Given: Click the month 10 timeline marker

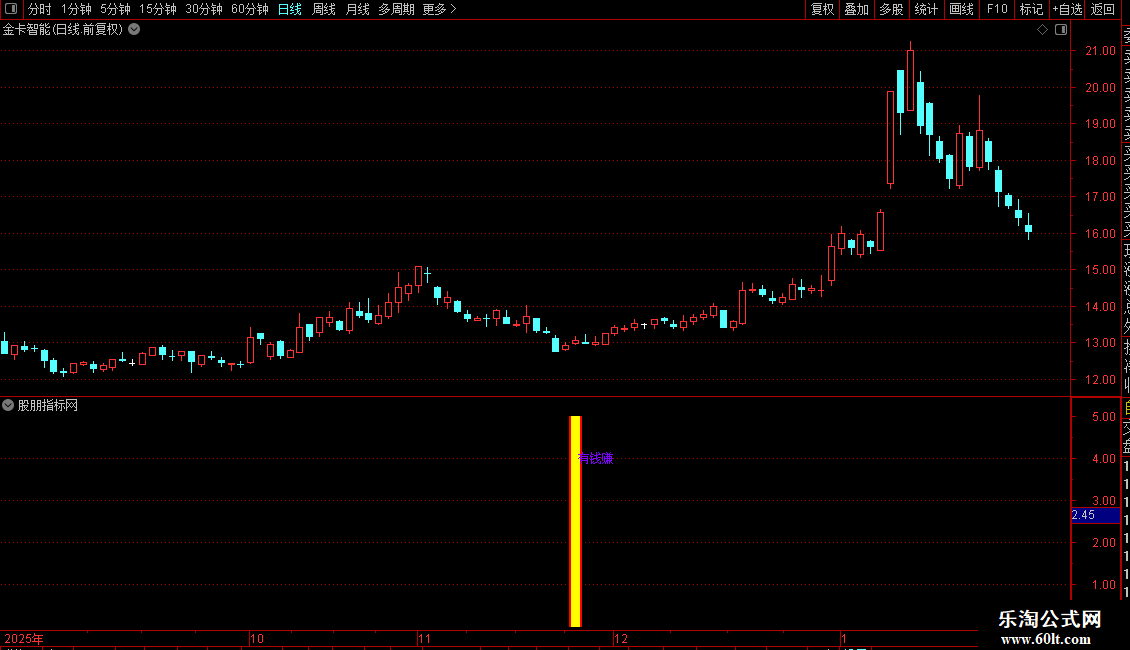Looking at the screenshot, I should coord(257,638).
